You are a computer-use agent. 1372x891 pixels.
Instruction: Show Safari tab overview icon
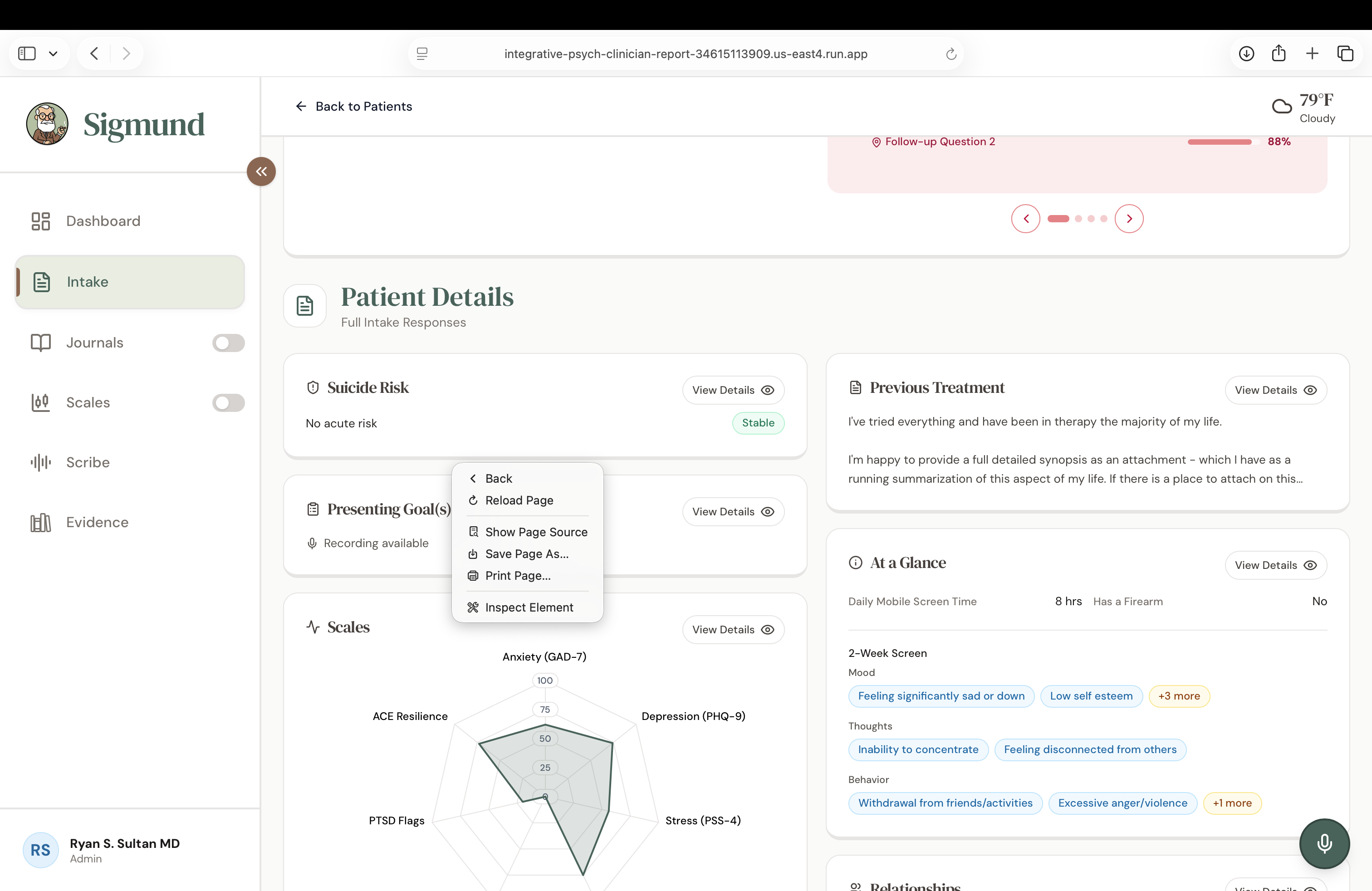[1346, 54]
